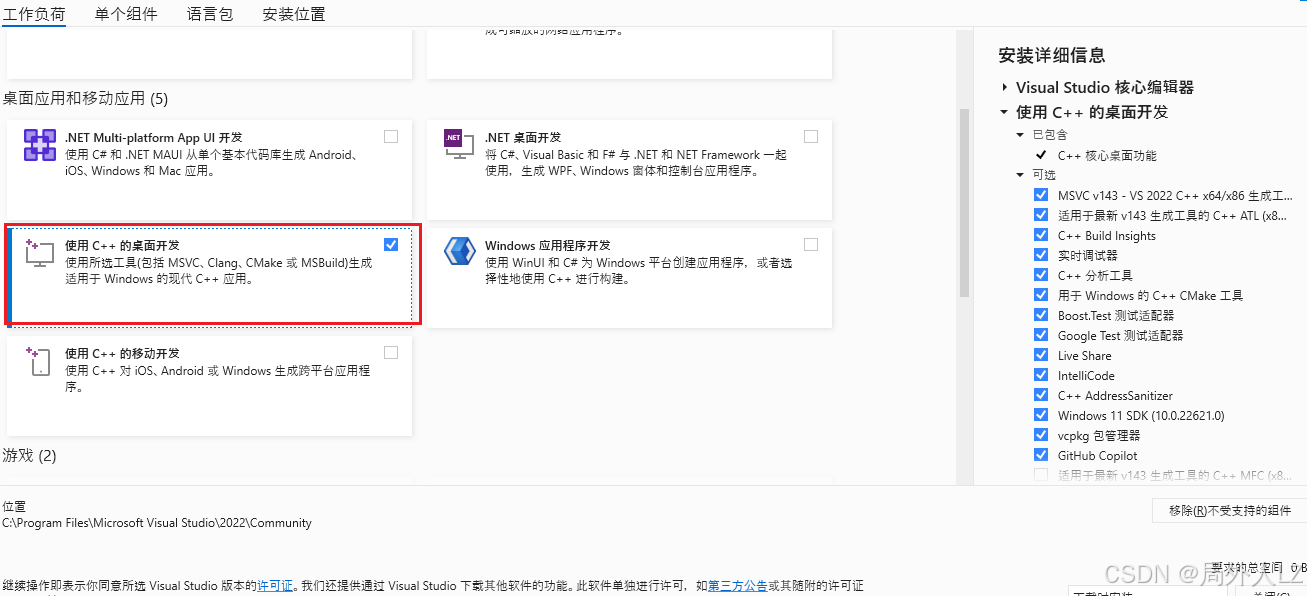Uncheck the Live Share checkbox
The width and height of the screenshot is (1307, 596).
click(x=1042, y=355)
